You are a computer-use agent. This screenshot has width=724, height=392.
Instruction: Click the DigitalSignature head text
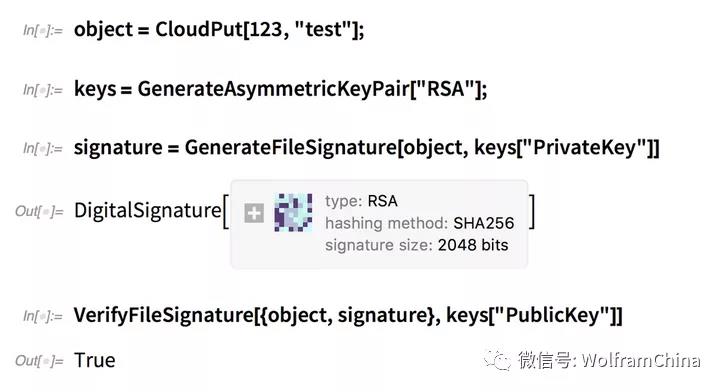tap(148, 211)
